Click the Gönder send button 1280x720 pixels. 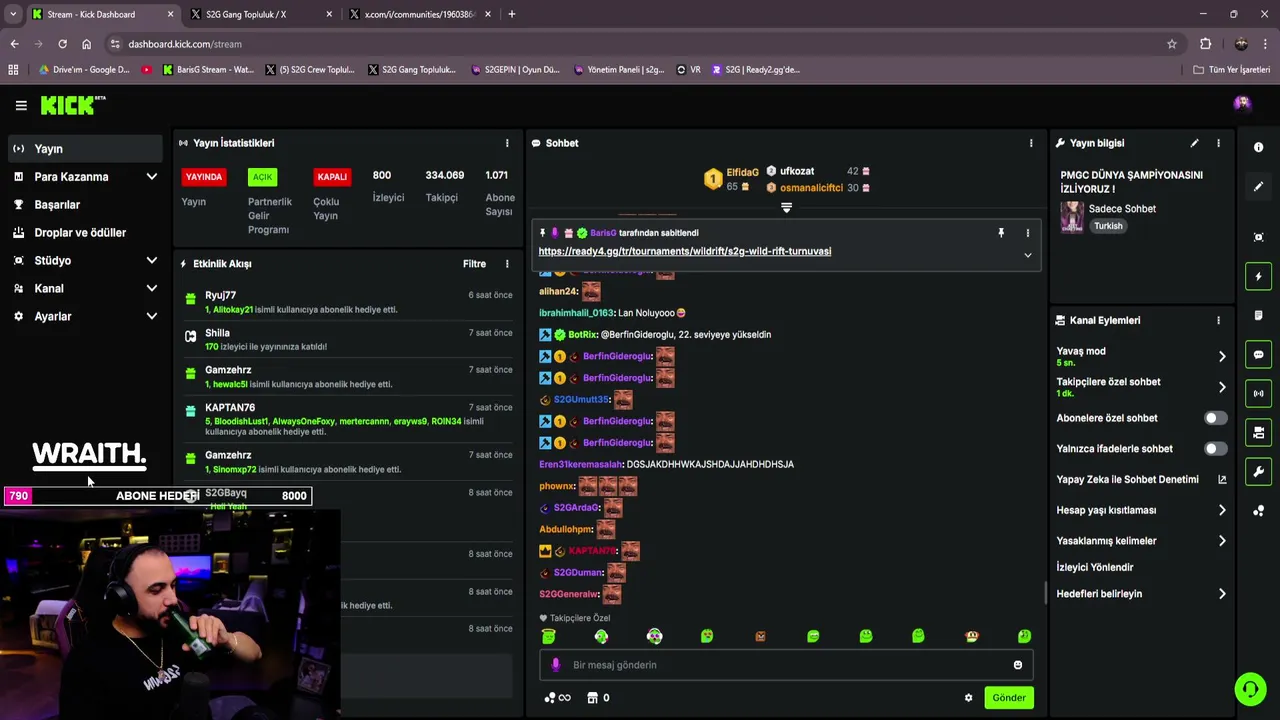click(x=1008, y=698)
